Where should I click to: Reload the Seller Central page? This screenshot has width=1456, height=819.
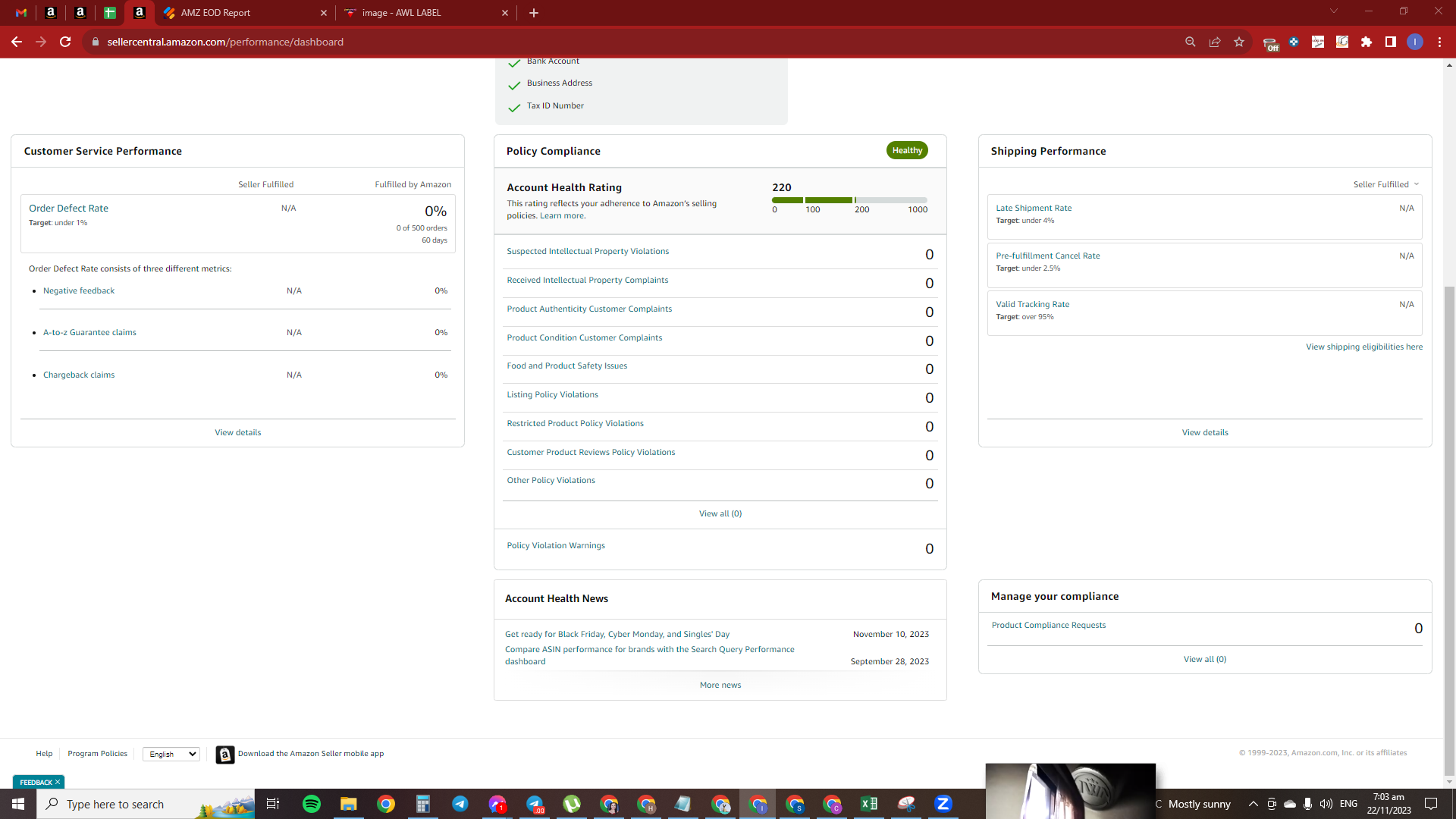(65, 42)
